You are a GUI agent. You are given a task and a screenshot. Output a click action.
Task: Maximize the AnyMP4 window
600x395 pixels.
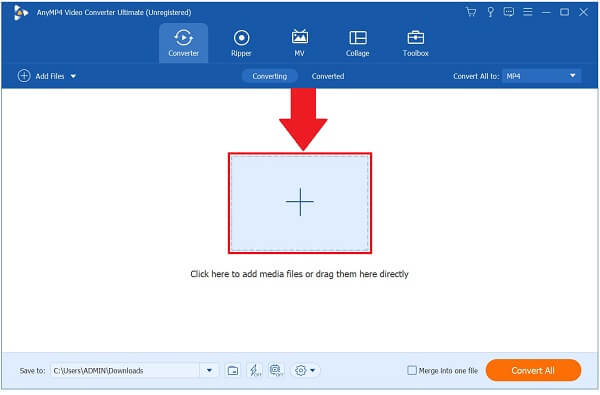point(564,12)
